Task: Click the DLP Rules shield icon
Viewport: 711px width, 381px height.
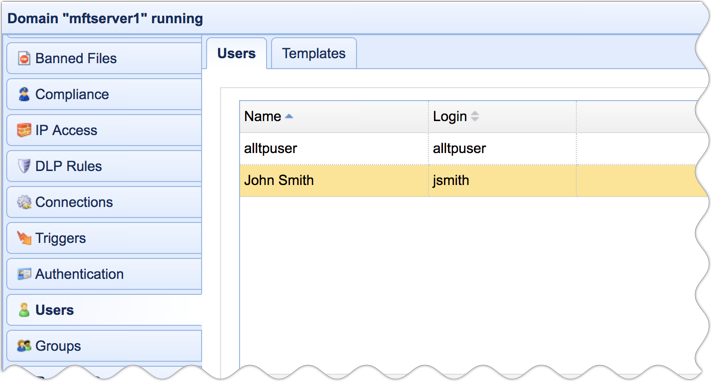Action: tap(24, 166)
